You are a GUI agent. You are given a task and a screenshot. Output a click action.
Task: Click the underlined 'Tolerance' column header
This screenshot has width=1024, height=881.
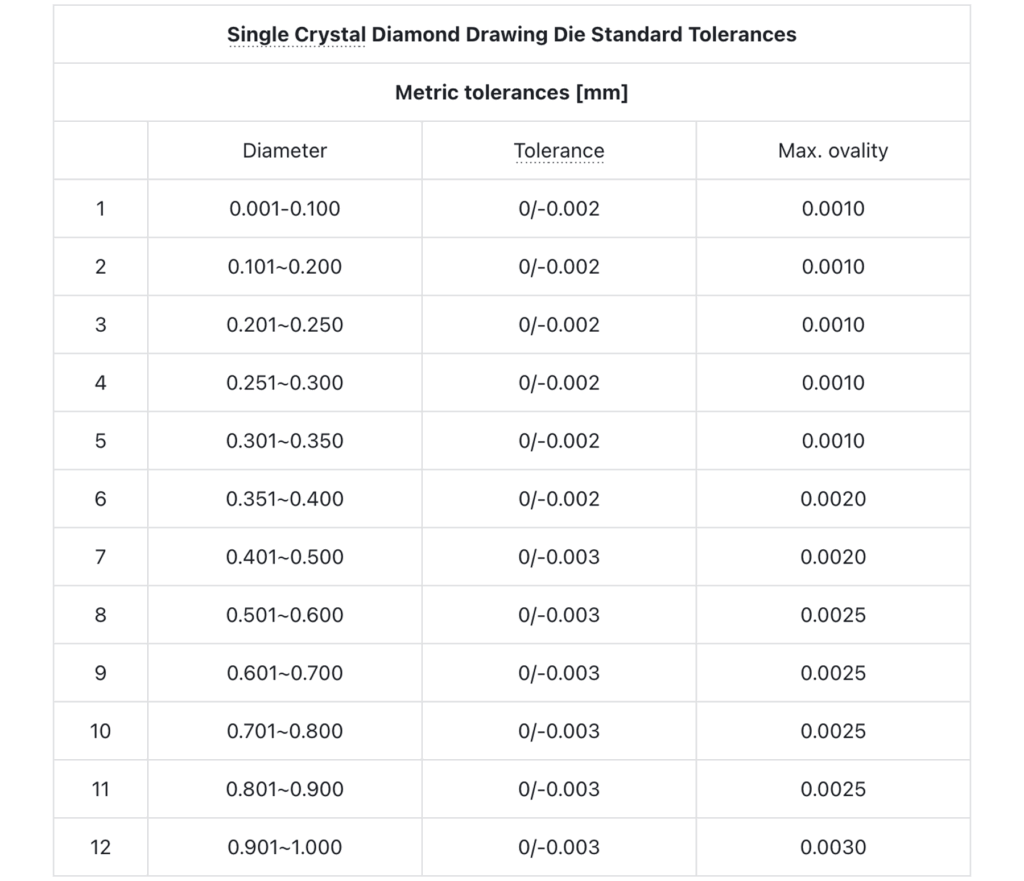[x=559, y=150]
